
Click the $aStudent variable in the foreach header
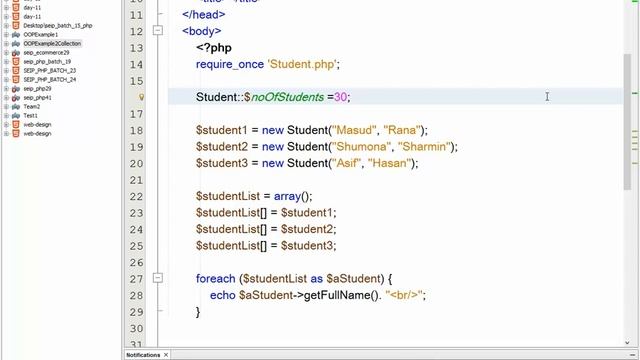click(x=353, y=278)
